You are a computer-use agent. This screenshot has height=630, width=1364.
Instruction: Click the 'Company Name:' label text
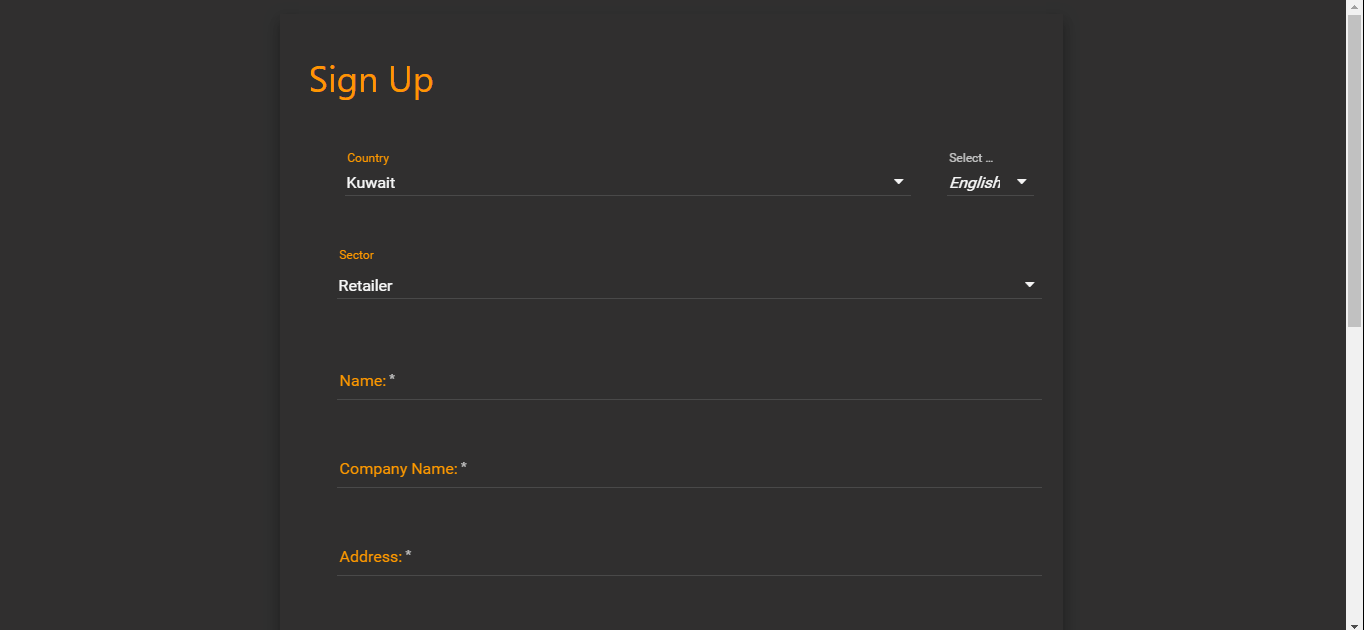(x=398, y=469)
